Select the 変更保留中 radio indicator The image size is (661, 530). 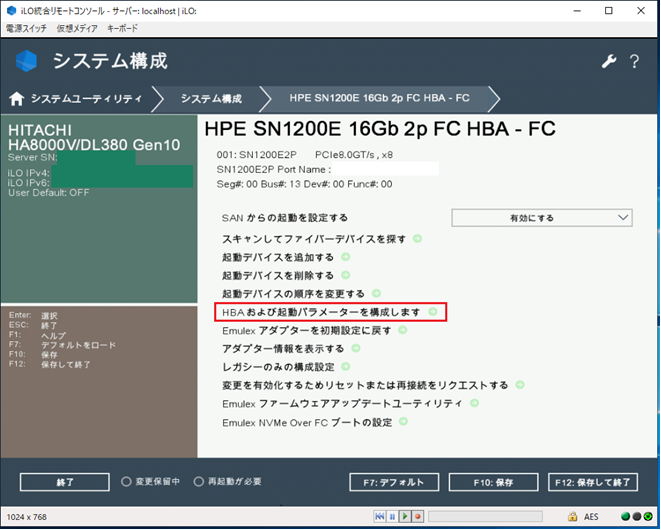[126, 482]
